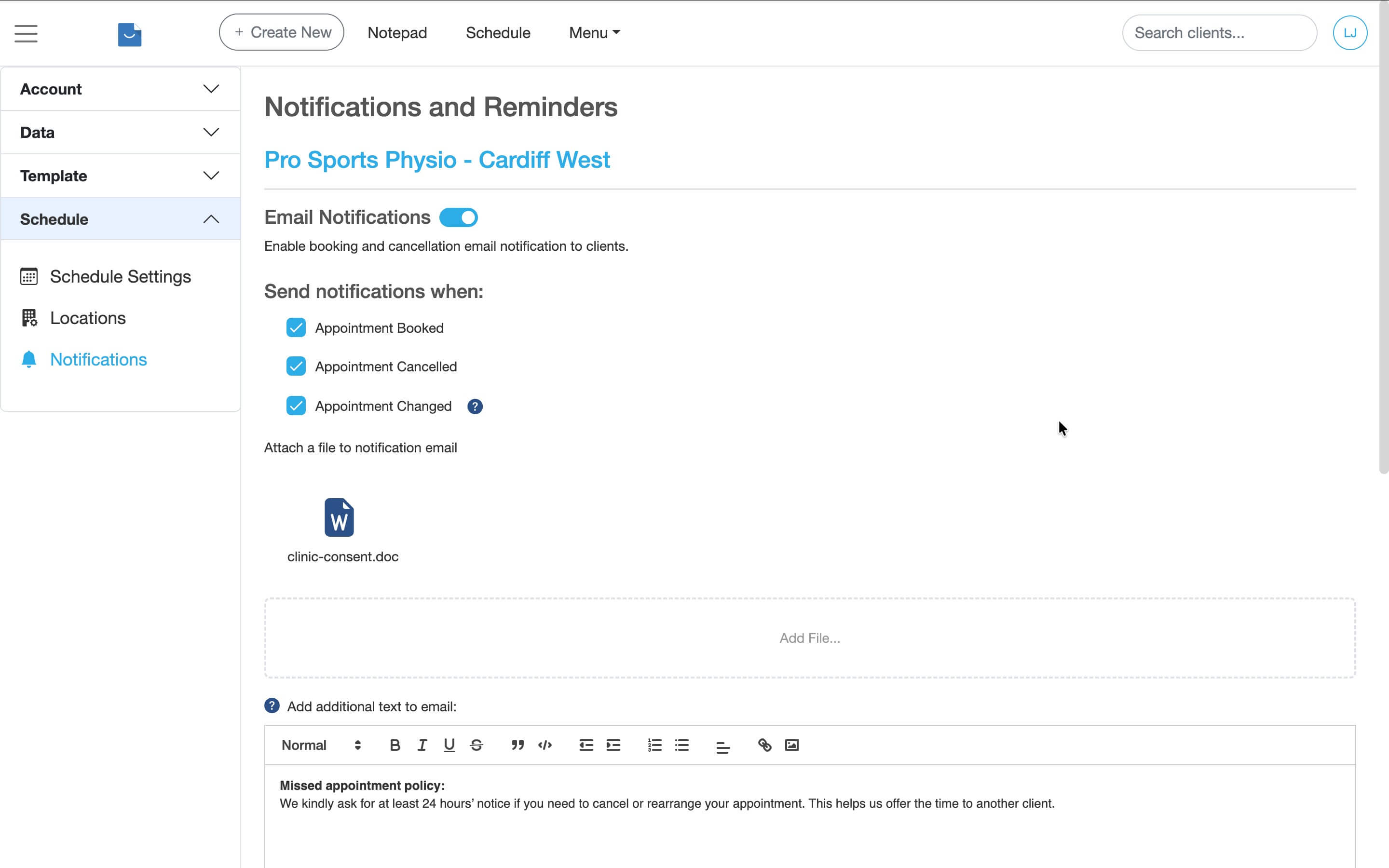Open the Normal paragraph style dropdown

coord(318,745)
